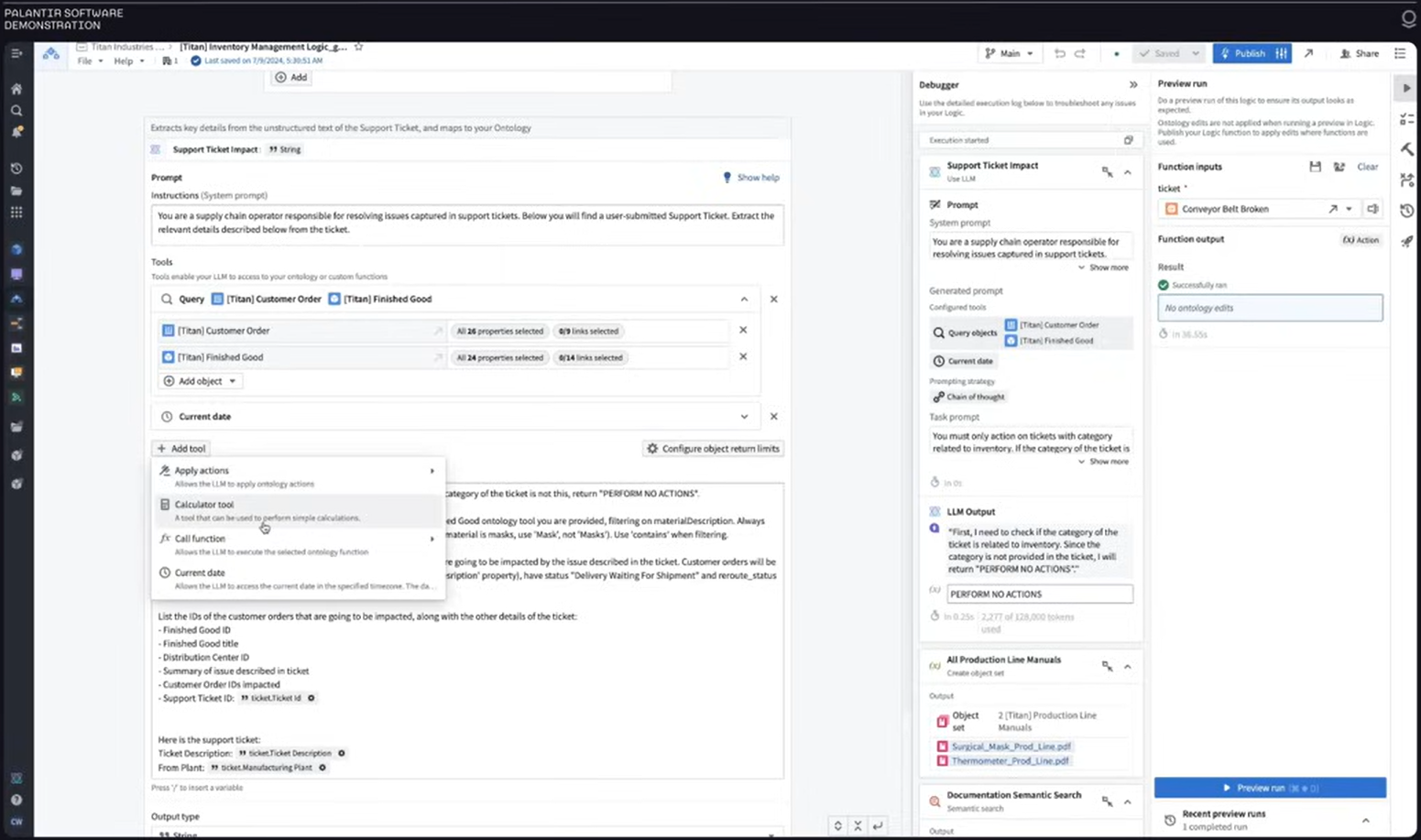The height and width of the screenshot is (840, 1421).
Task: Open the Conveyor Belt Broken ticket object
Action: click(x=1333, y=209)
